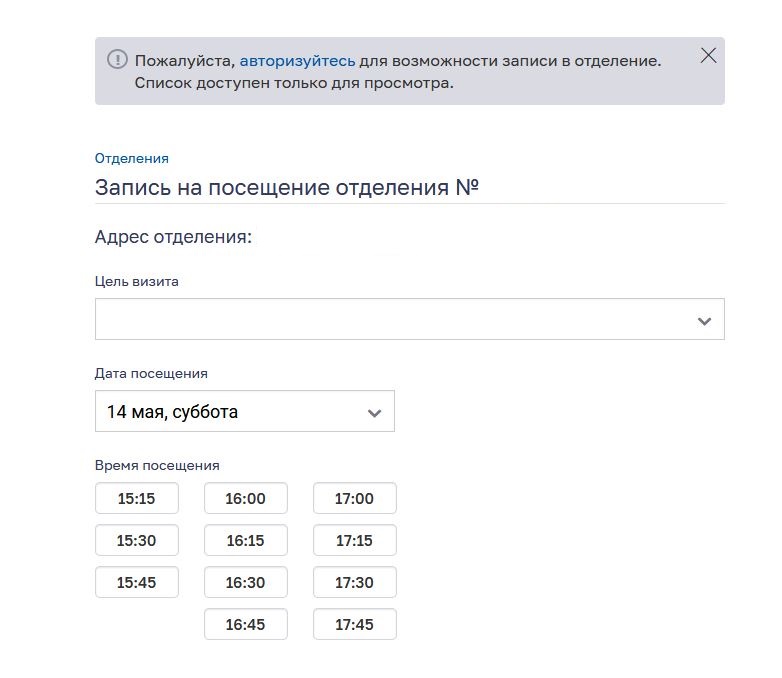Choose the 17:30 time slot
782x678 pixels.
click(x=355, y=582)
